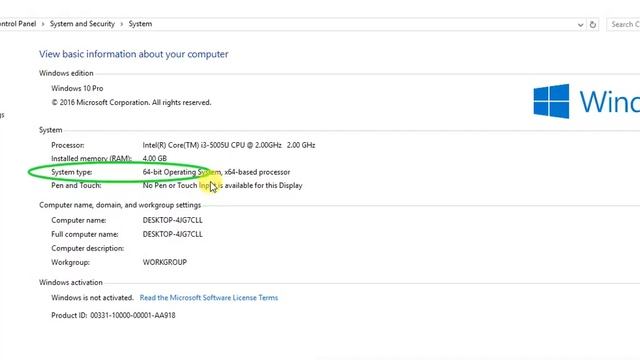Click the Search Control Panel field
Screen dimensions: 640x360
(x=623, y=24)
